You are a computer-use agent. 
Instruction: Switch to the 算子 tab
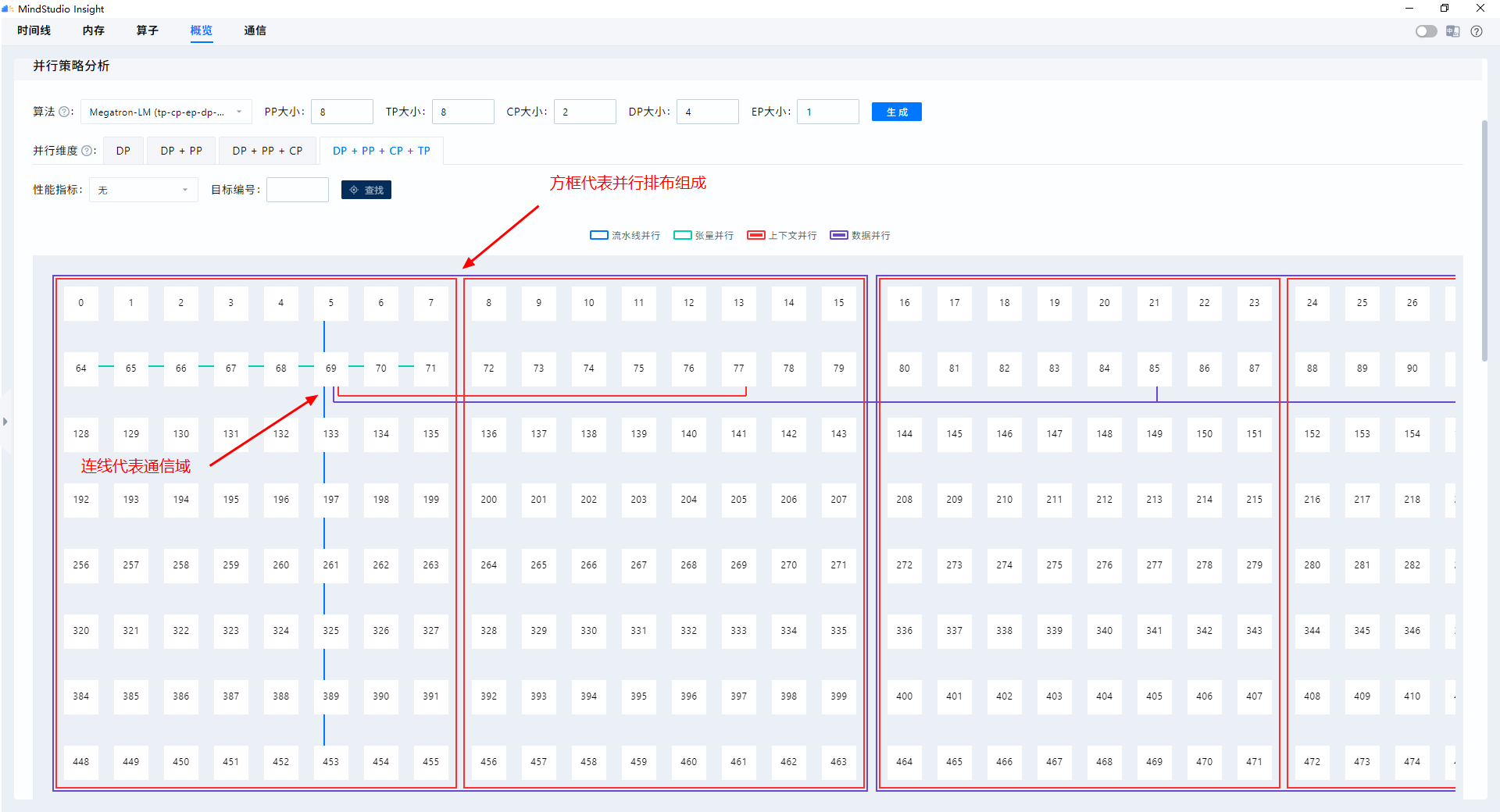pyautogui.click(x=147, y=30)
